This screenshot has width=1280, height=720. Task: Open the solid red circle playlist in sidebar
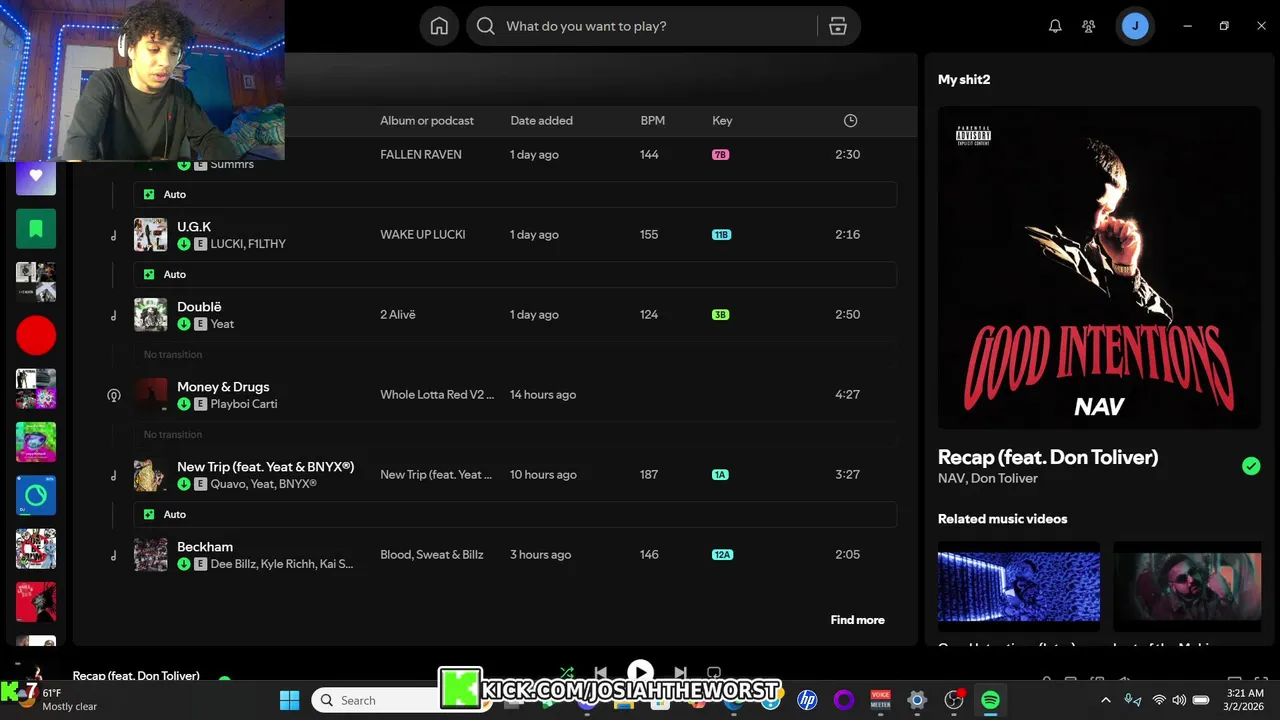pyautogui.click(x=36, y=335)
